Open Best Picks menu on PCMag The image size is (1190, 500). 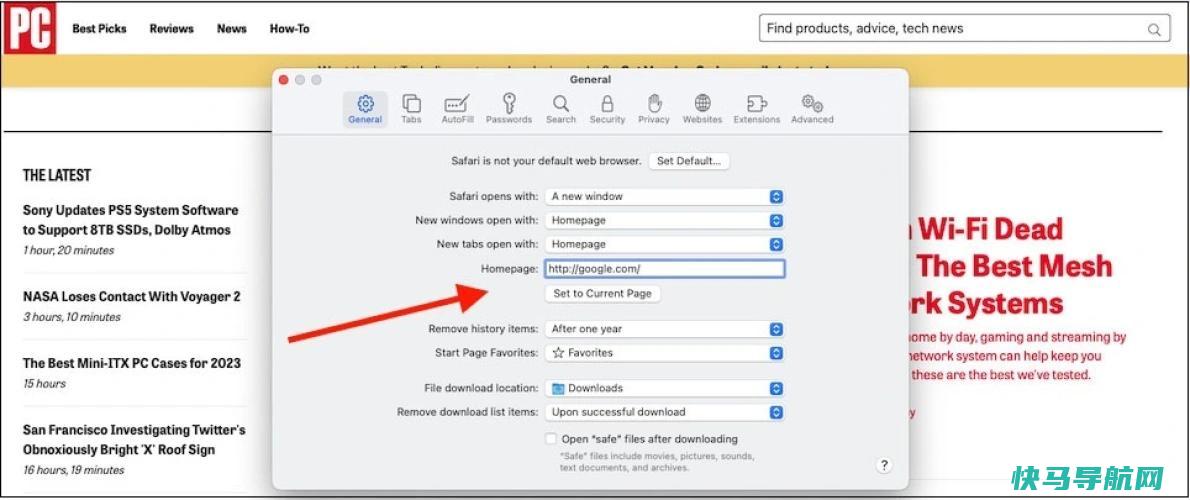99,29
